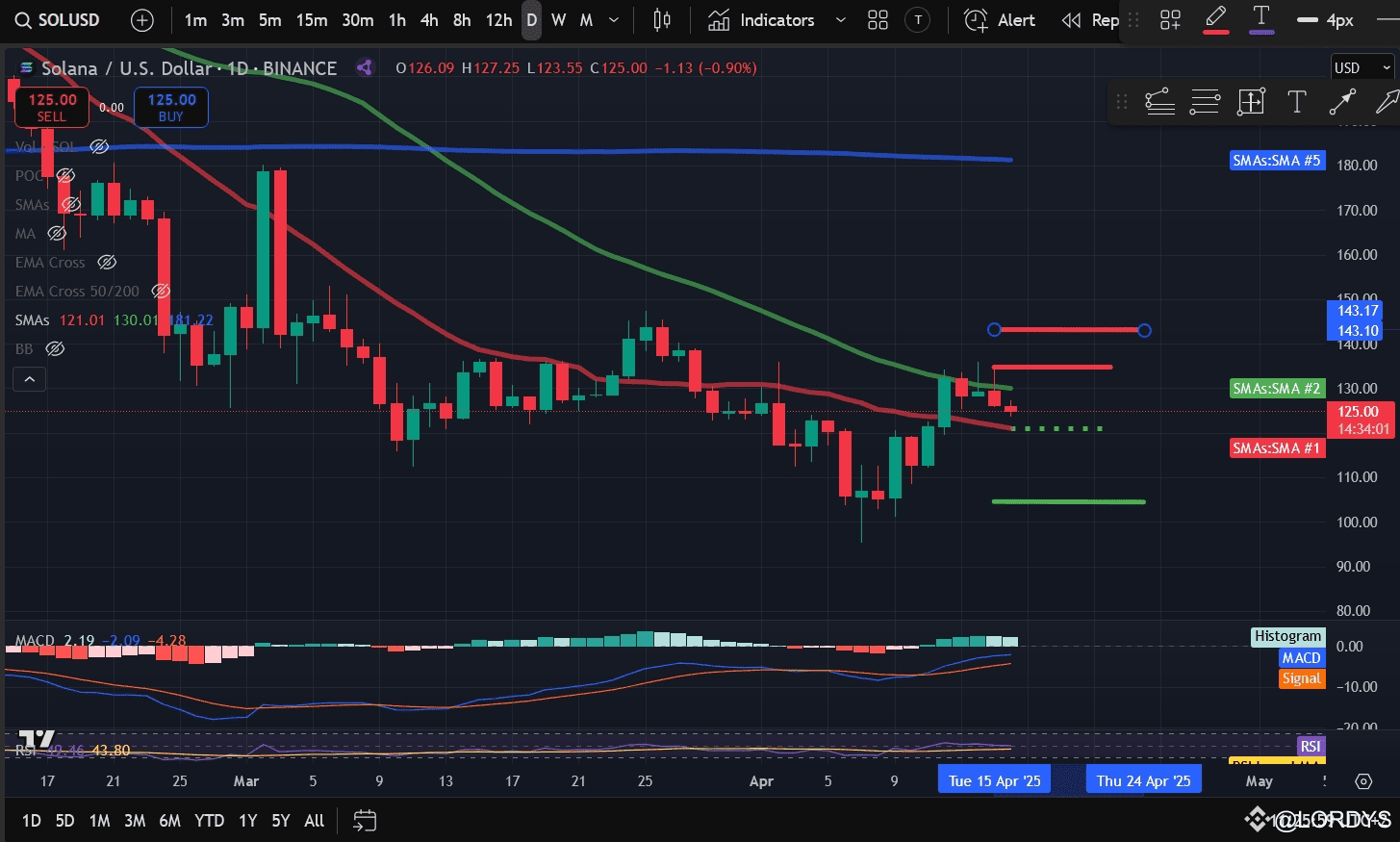Select the horizontal ray drawing tool
The image size is (1400, 842).
[1159, 101]
